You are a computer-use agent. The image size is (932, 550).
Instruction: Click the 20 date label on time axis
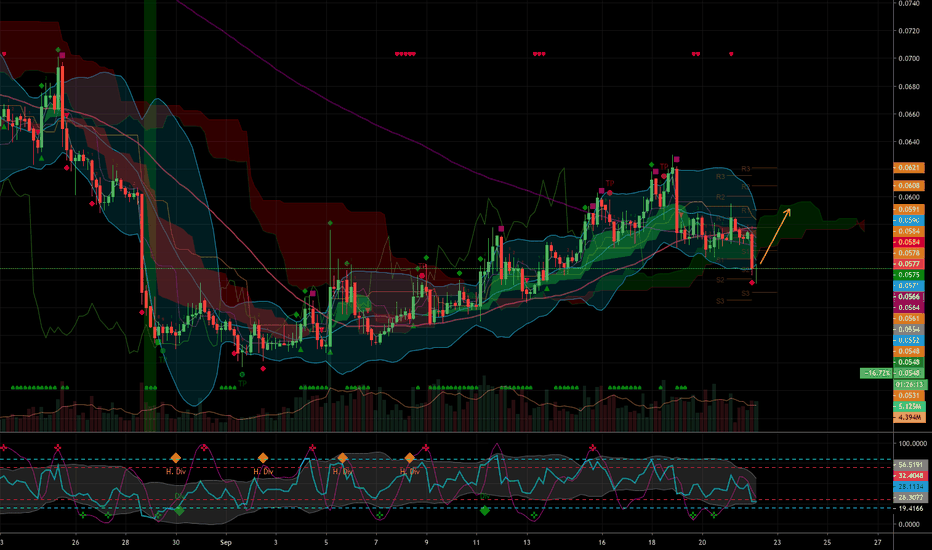pos(702,542)
